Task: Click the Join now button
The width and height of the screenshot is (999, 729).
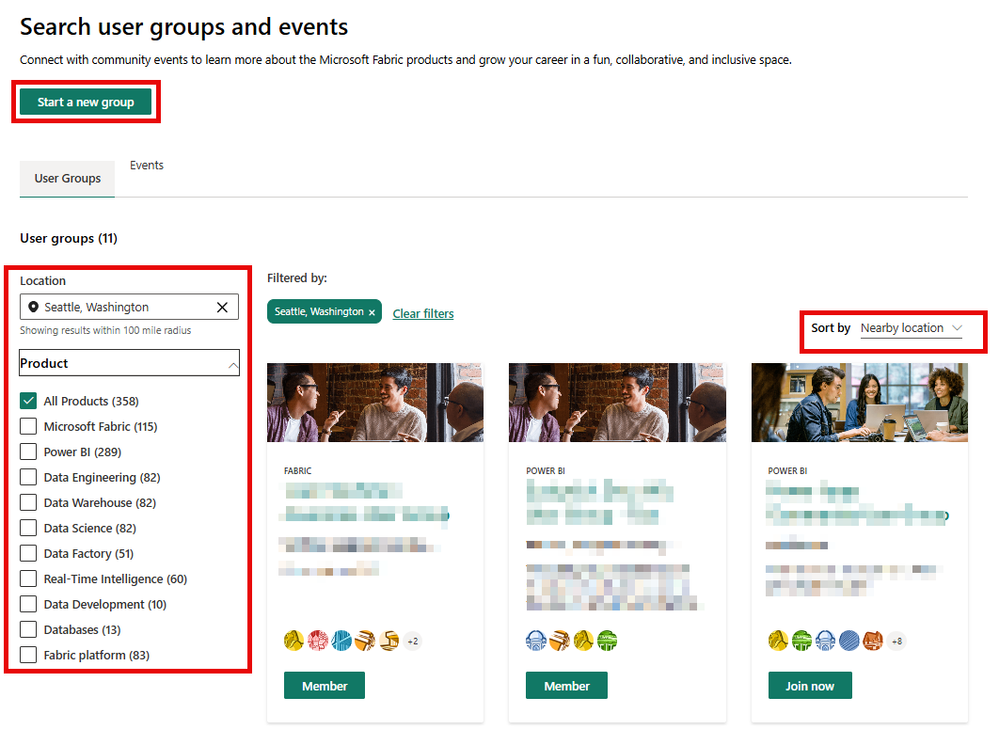Action: click(x=810, y=686)
